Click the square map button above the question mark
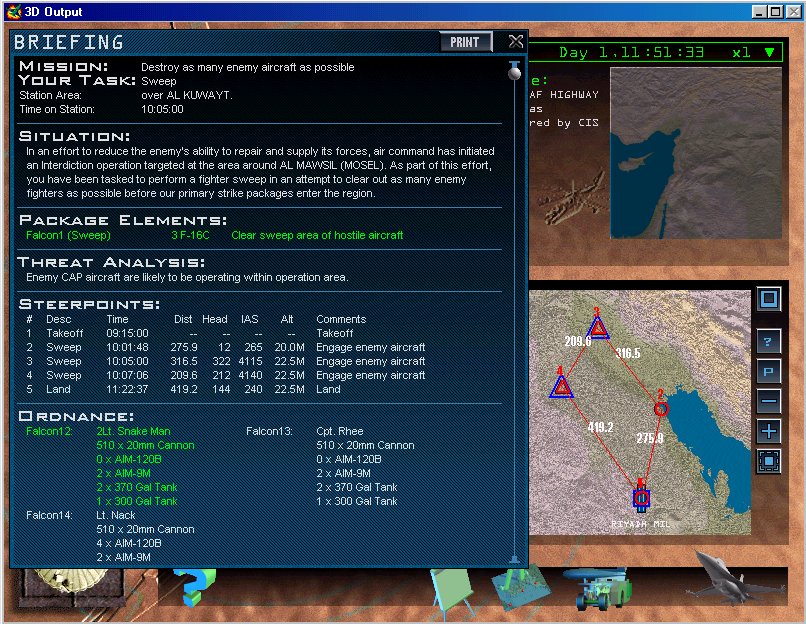This screenshot has height=624, width=806. pyautogui.click(x=768, y=299)
